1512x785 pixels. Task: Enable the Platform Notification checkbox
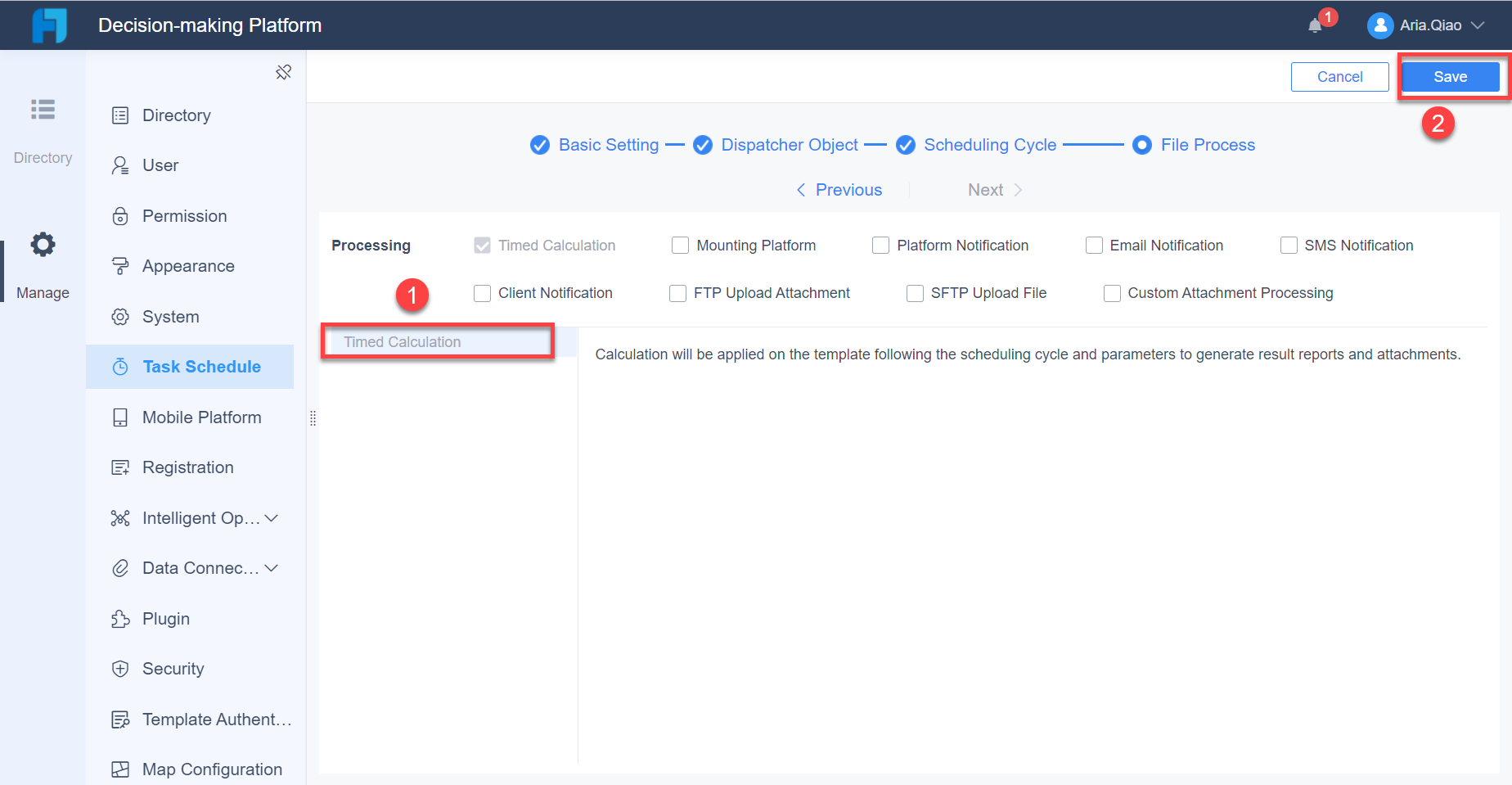(x=880, y=246)
